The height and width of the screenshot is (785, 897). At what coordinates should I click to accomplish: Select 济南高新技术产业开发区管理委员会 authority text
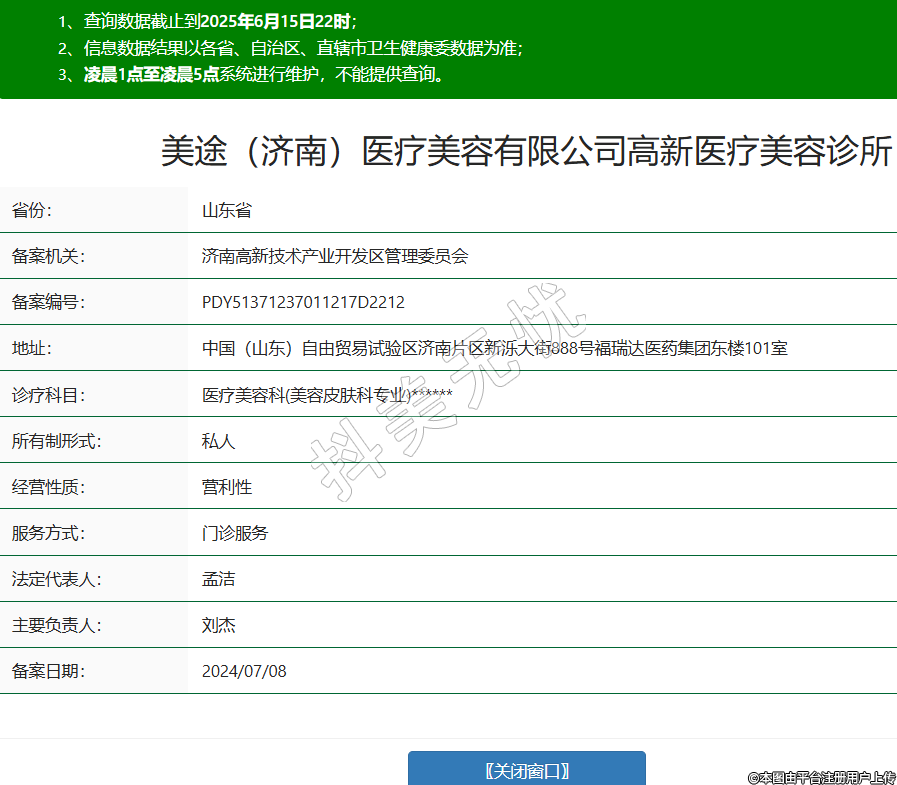[334, 256]
